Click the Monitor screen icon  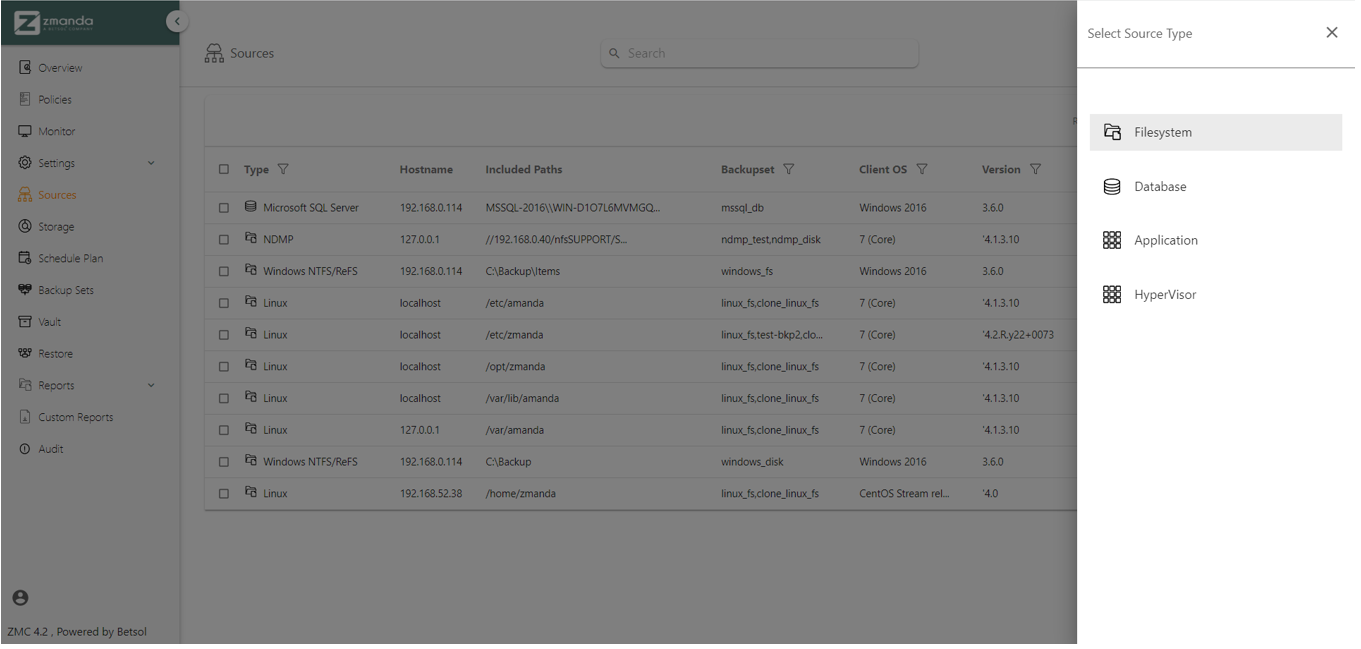25,132
